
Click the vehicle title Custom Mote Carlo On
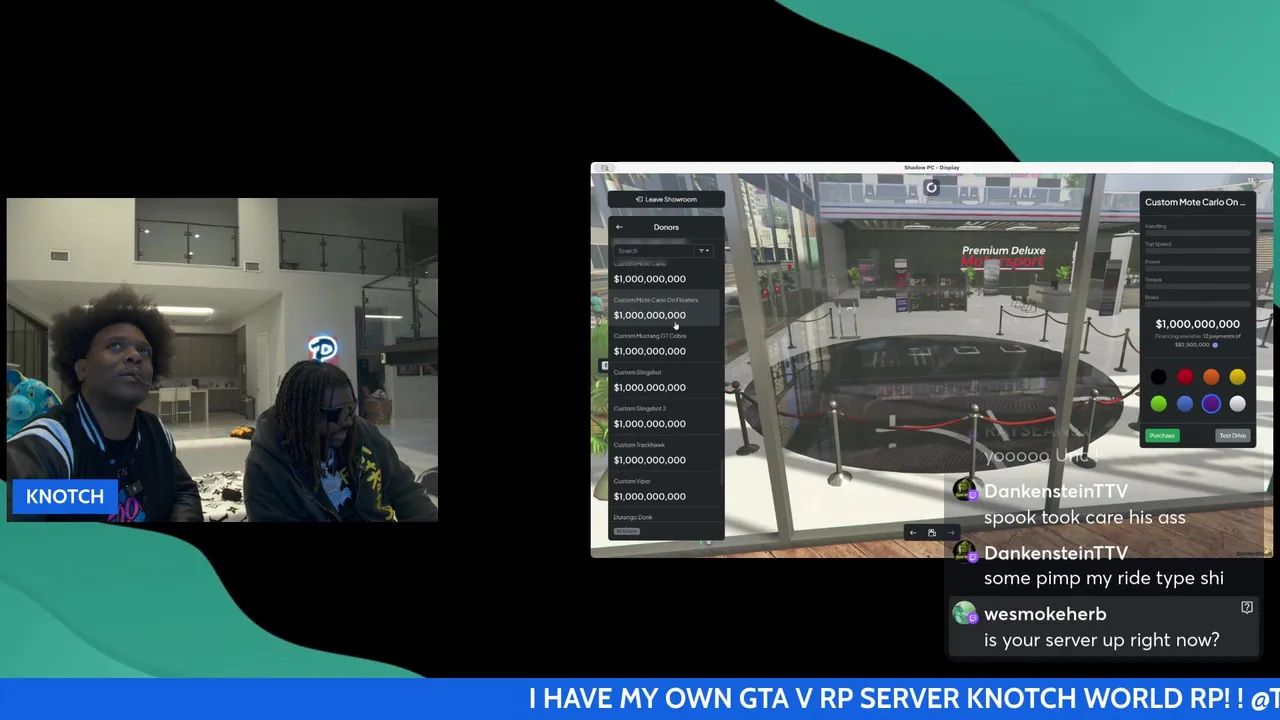(1195, 202)
